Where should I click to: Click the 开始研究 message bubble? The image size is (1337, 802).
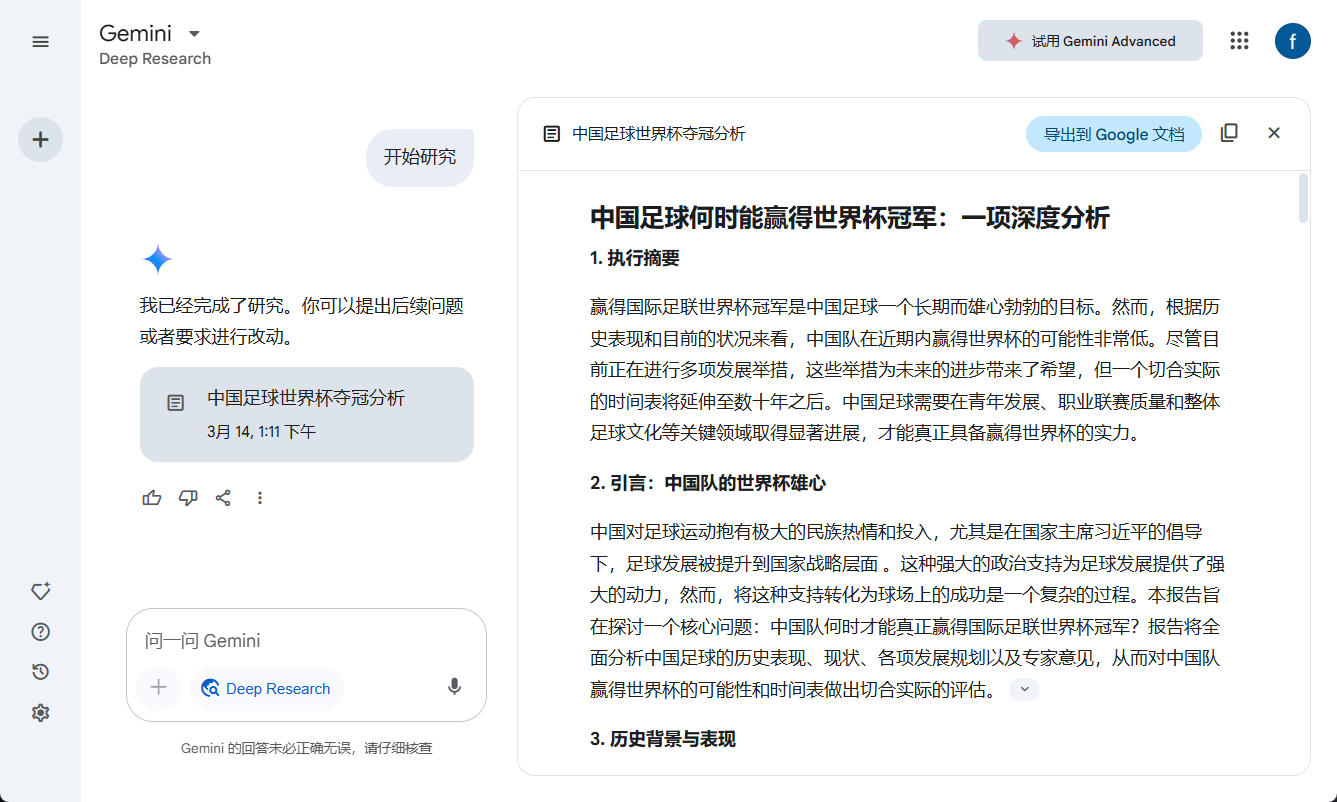(419, 157)
